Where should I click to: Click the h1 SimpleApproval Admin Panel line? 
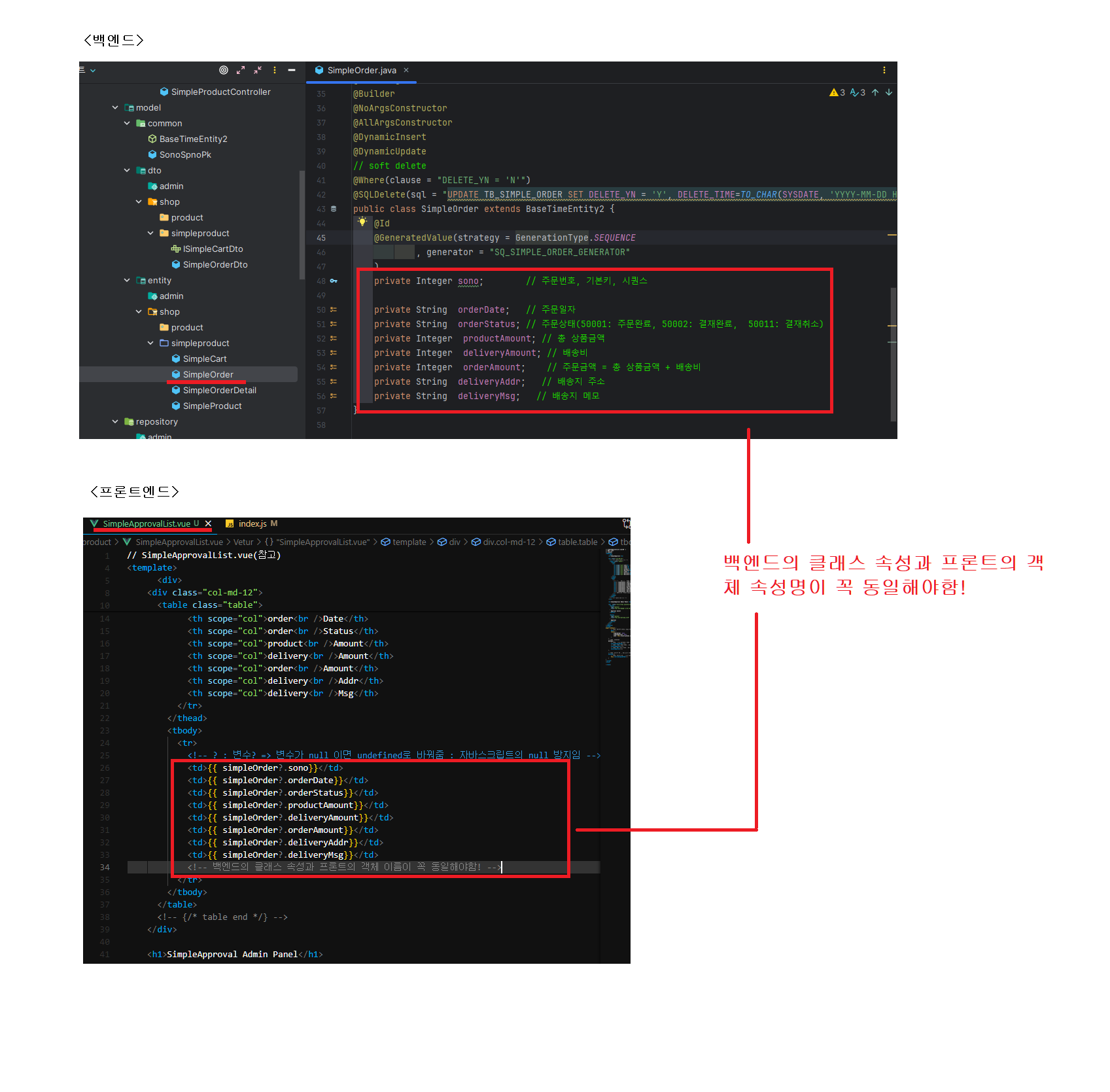235,954
